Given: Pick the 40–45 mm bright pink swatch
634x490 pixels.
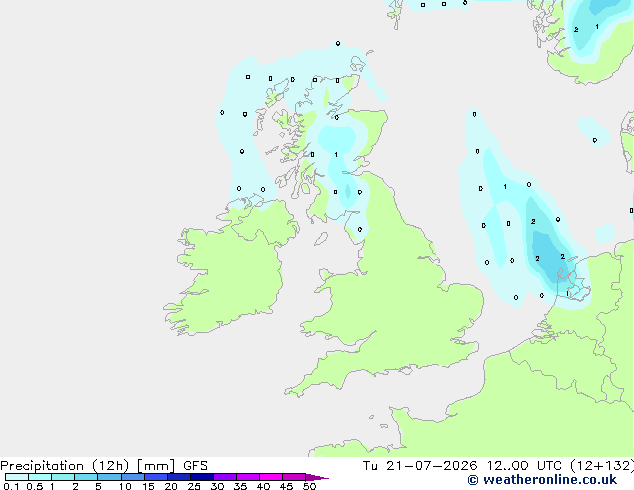Looking at the screenshot, I should pyautogui.click(x=271, y=477).
